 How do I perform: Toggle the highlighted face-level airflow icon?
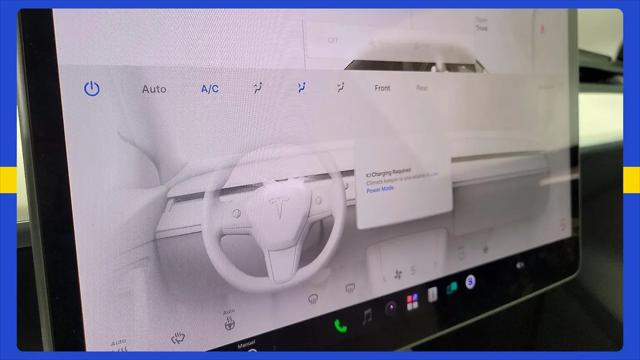[x=301, y=87]
